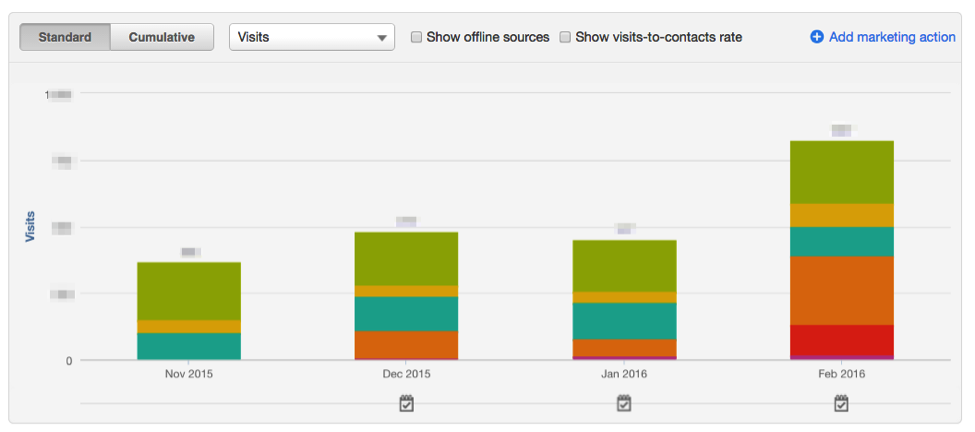Click the Dec 2015 calendar marketing action icon

coord(406,403)
